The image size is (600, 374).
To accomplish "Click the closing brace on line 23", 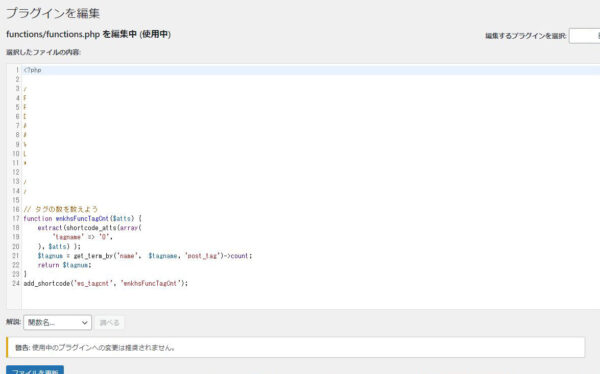I will pyautogui.click(x=25, y=274).
